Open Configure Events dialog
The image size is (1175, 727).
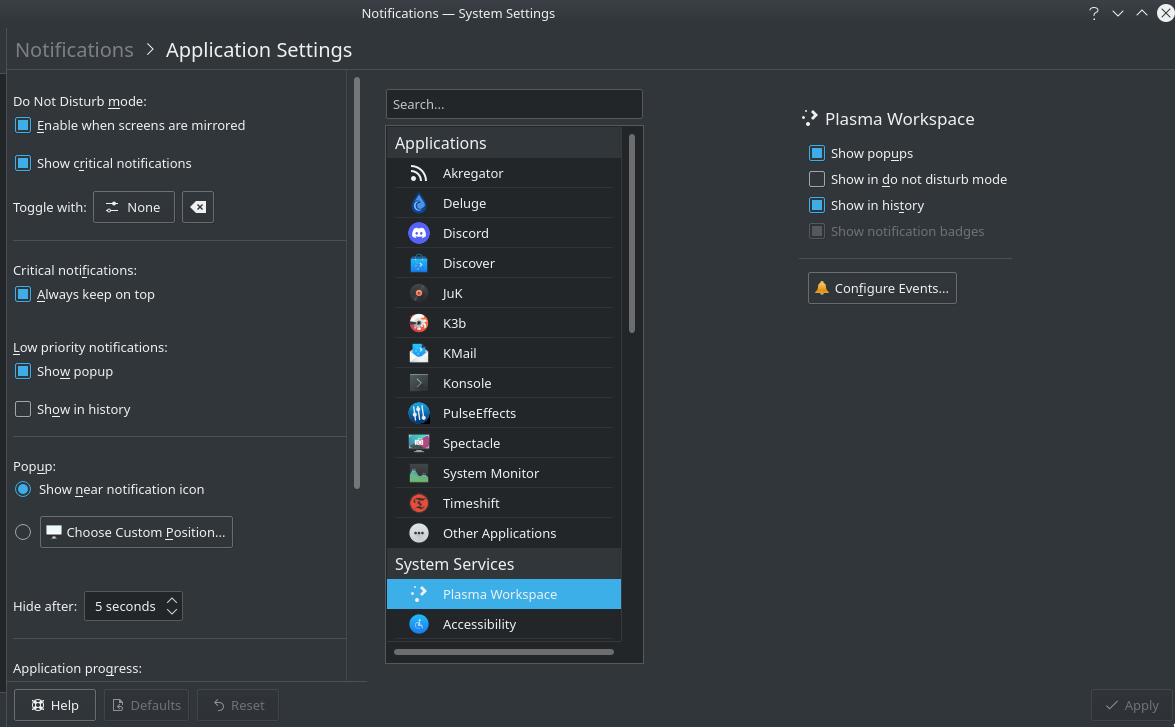(882, 288)
